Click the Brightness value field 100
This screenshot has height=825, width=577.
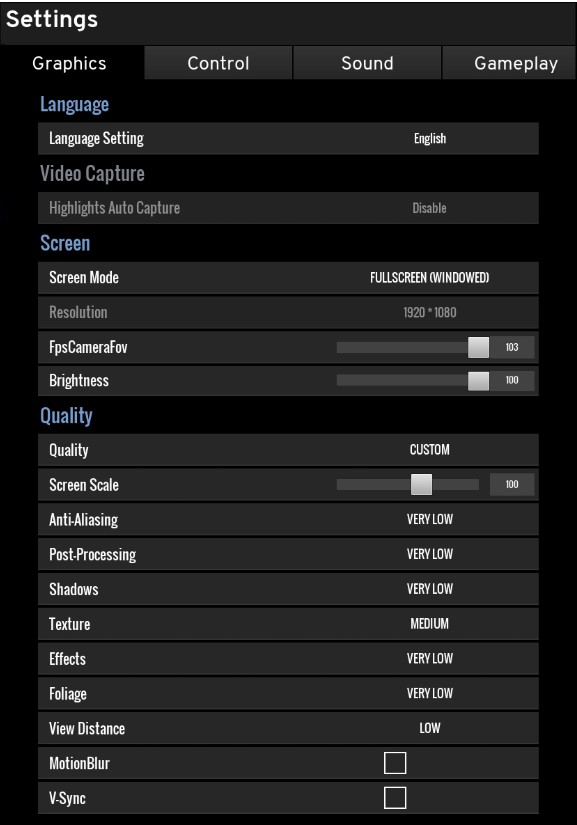pyautogui.click(x=512, y=380)
